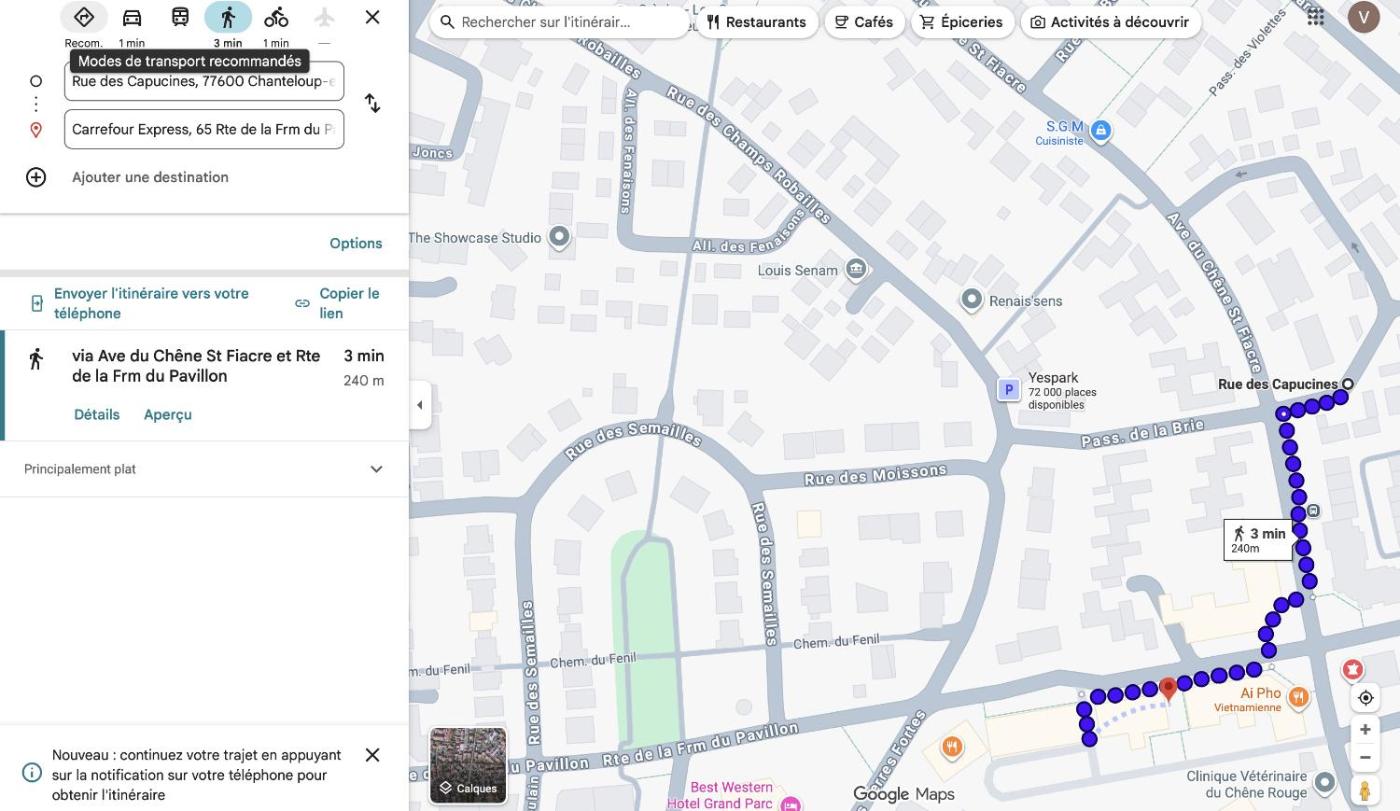Open the Google apps grid
1400x811 pixels.
1316,17
